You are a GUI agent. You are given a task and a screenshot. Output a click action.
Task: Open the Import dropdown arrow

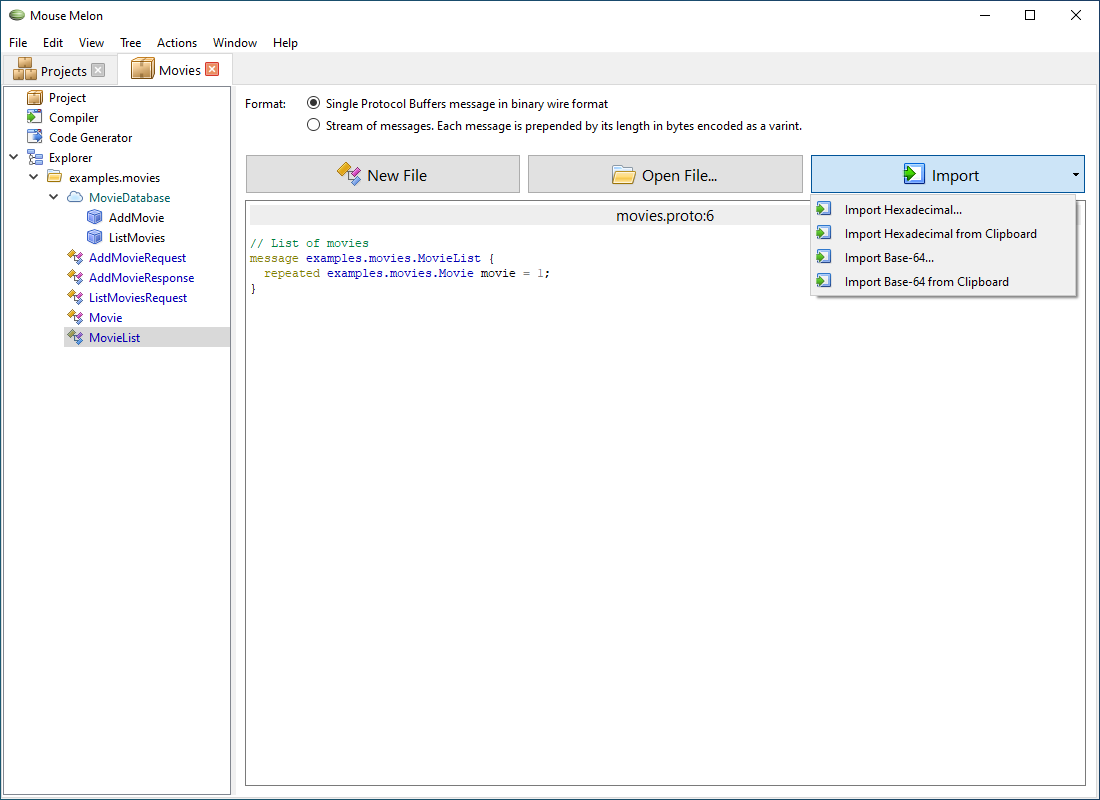[1075, 174]
